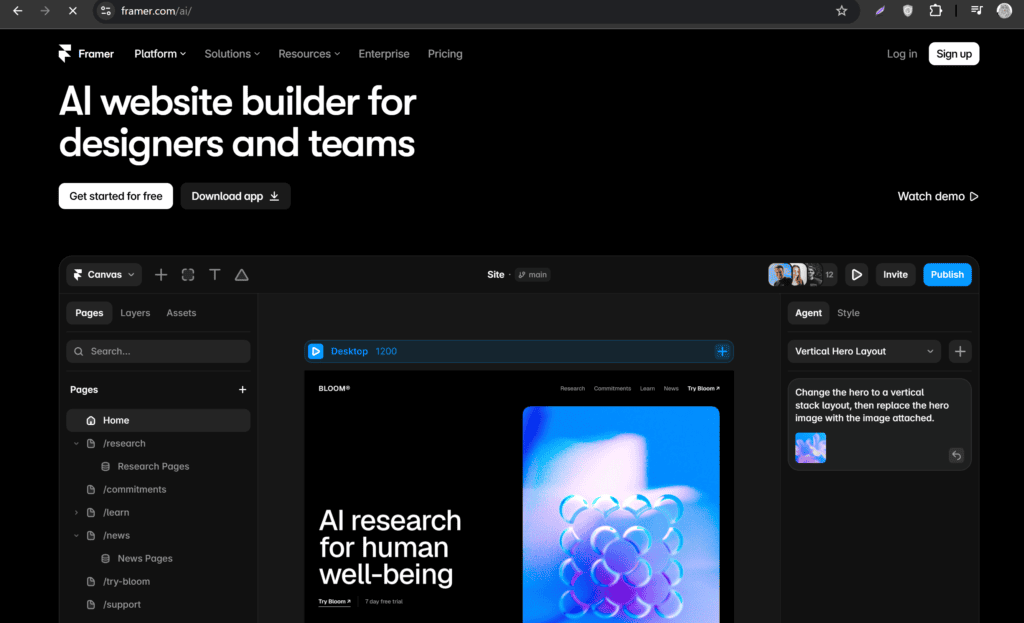Viewport: 1024px width, 623px height.
Task: Click plus button beside Vertical Hero Layout
Action: (960, 352)
